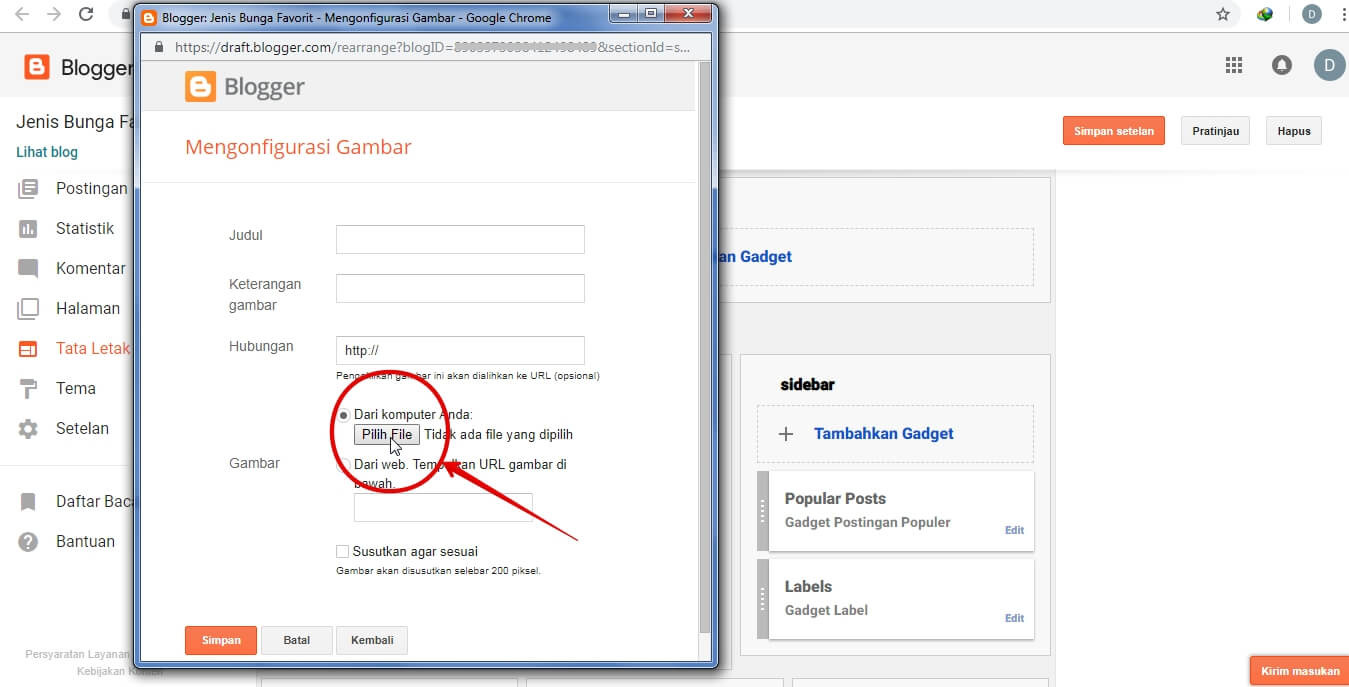Click the sidebar Tambahkan Gadget link
Viewport: 1349px width, 687px height.
(x=884, y=434)
